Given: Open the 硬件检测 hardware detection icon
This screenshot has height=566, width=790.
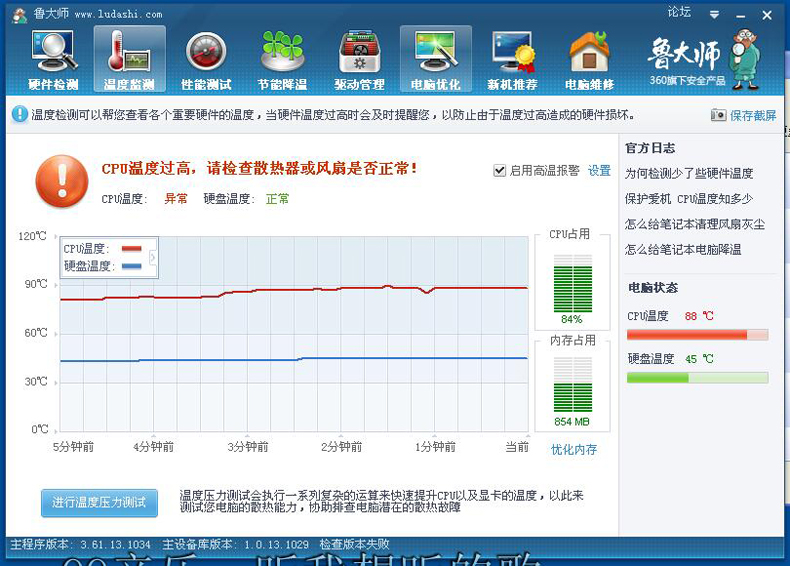Looking at the screenshot, I should pyautogui.click(x=53, y=60).
